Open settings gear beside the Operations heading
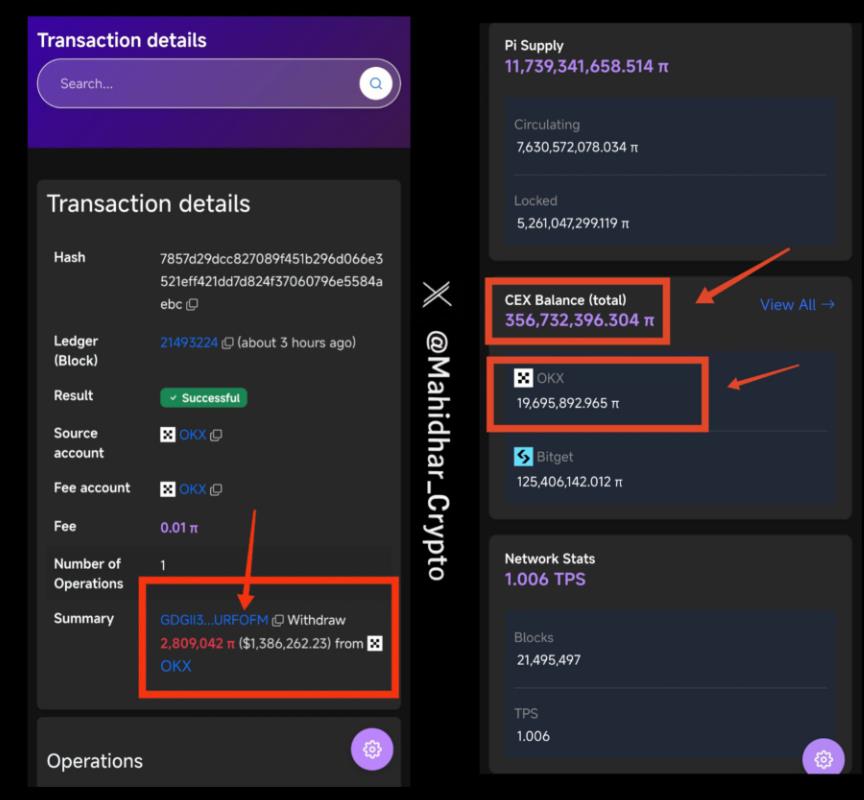Screen dimensions: 864x800 [372, 749]
